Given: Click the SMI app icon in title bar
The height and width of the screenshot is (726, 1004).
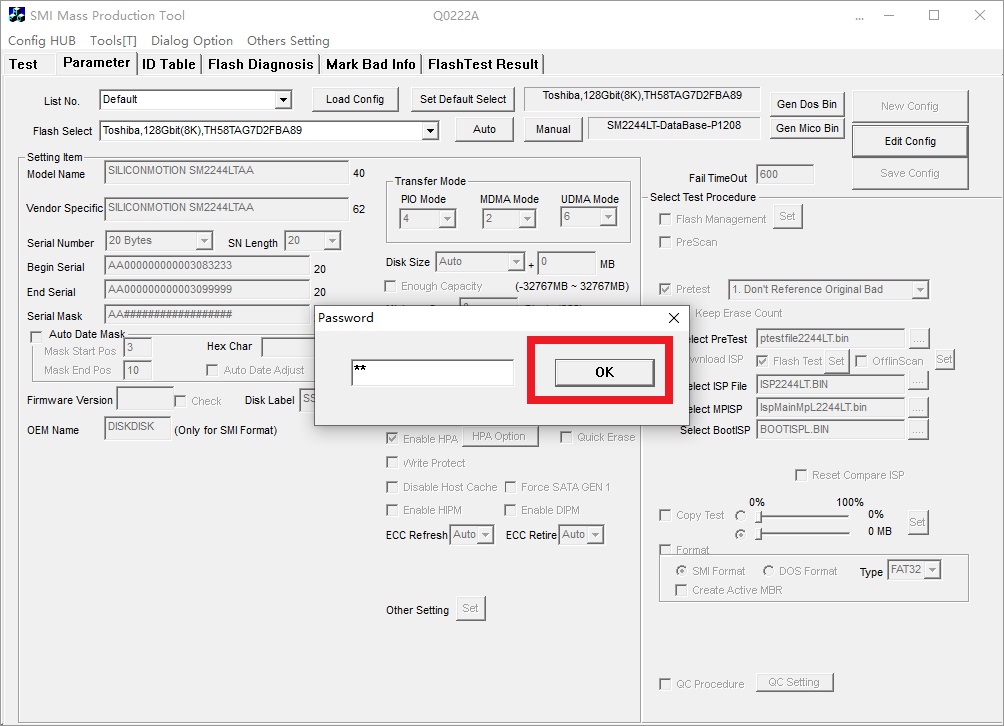Looking at the screenshot, I should point(17,16).
